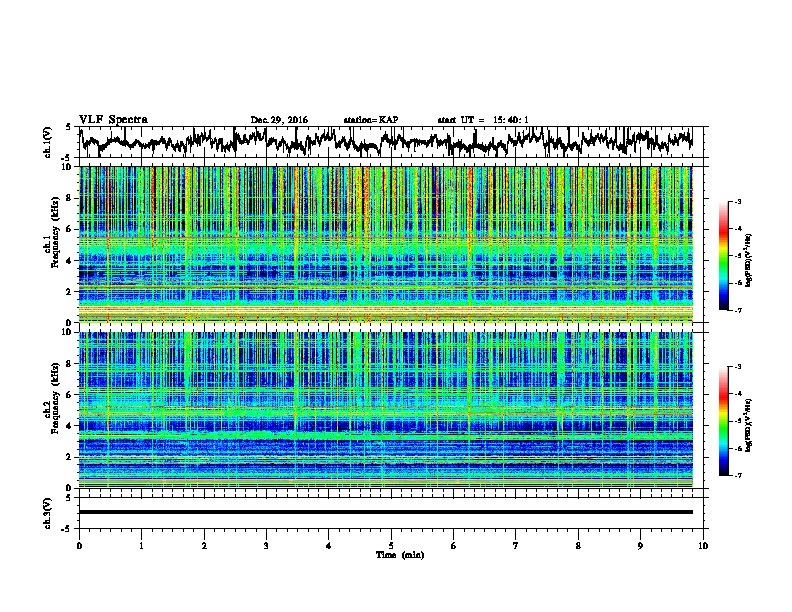Click time axis tick label "10"
The width and height of the screenshot is (792, 612).
[x=703, y=546]
